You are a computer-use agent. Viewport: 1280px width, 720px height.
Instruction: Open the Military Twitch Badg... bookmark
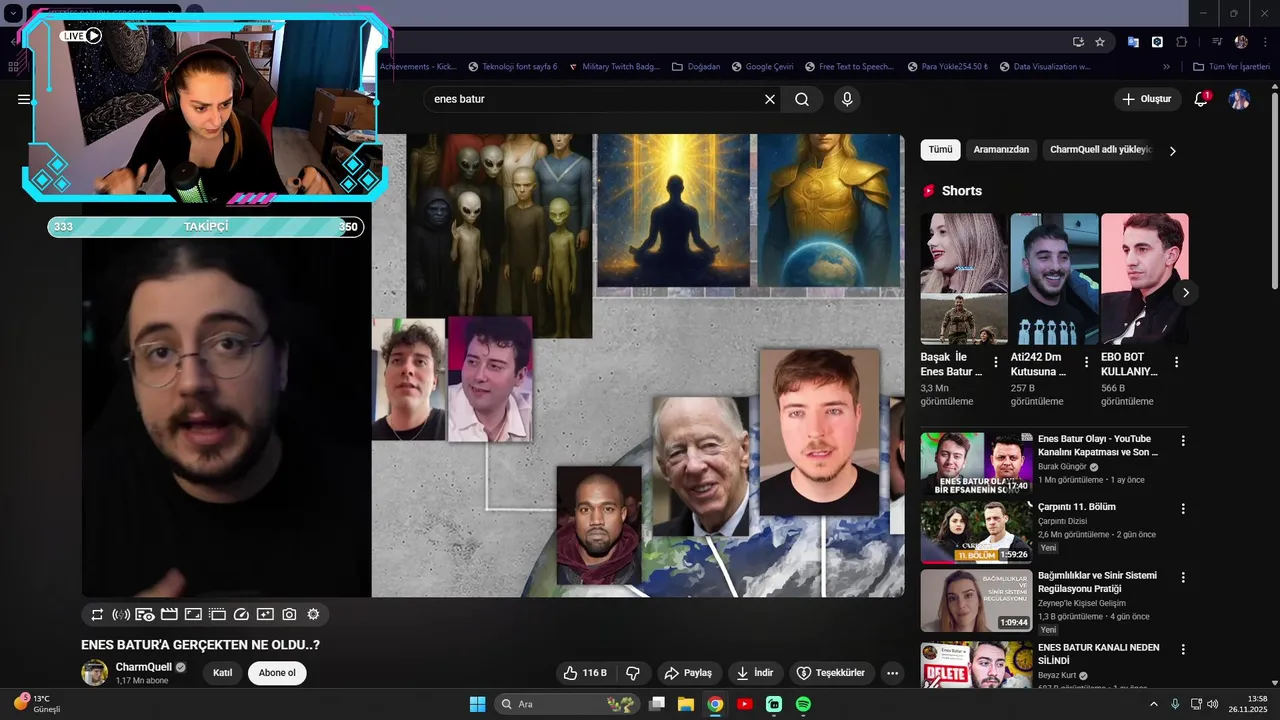(613, 67)
